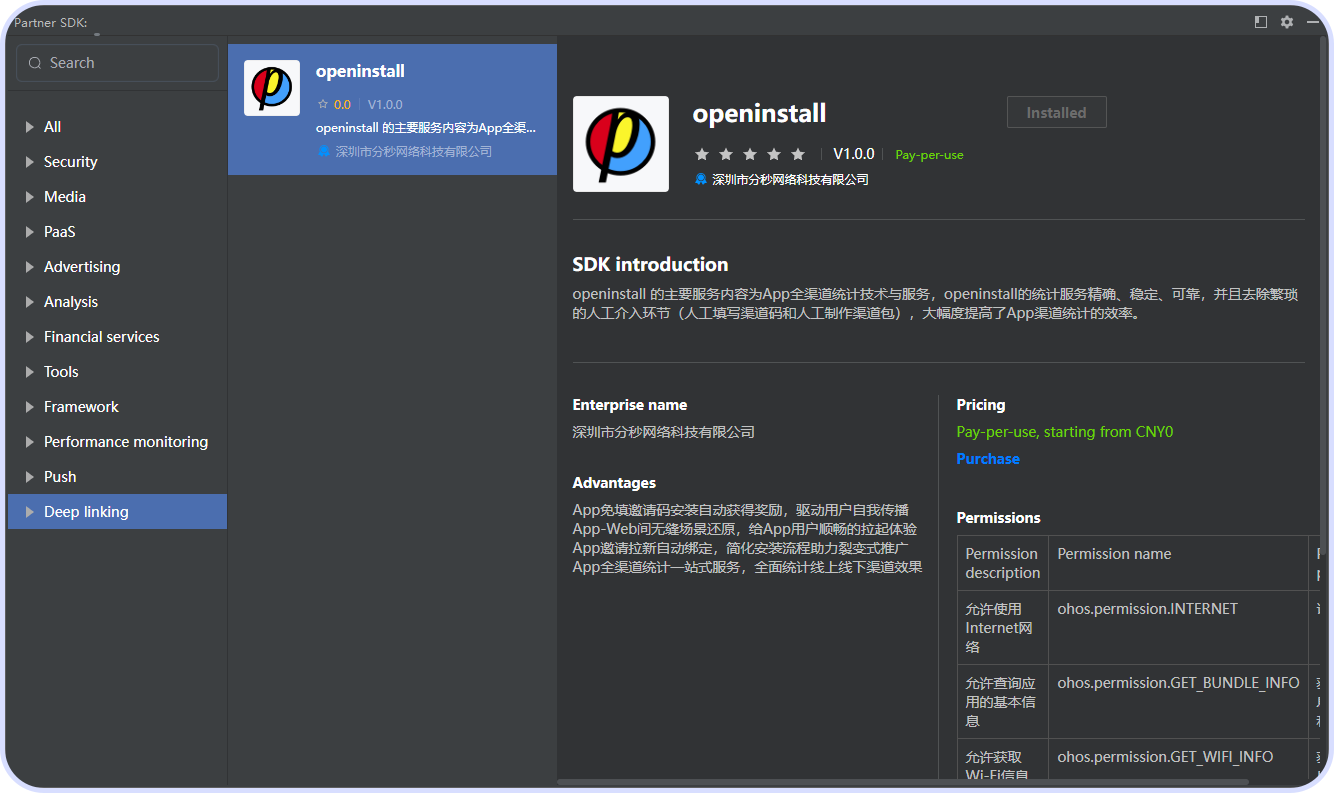The width and height of the screenshot is (1334, 793).
Task: Expand the Advertising category arrow
Action: 30,267
